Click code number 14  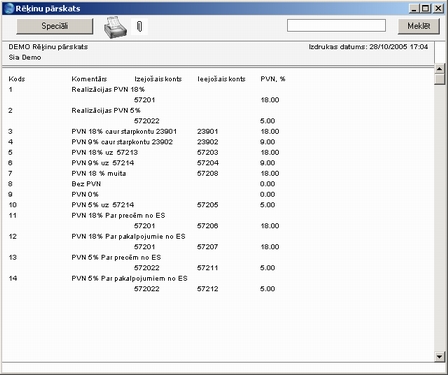(x=13, y=278)
